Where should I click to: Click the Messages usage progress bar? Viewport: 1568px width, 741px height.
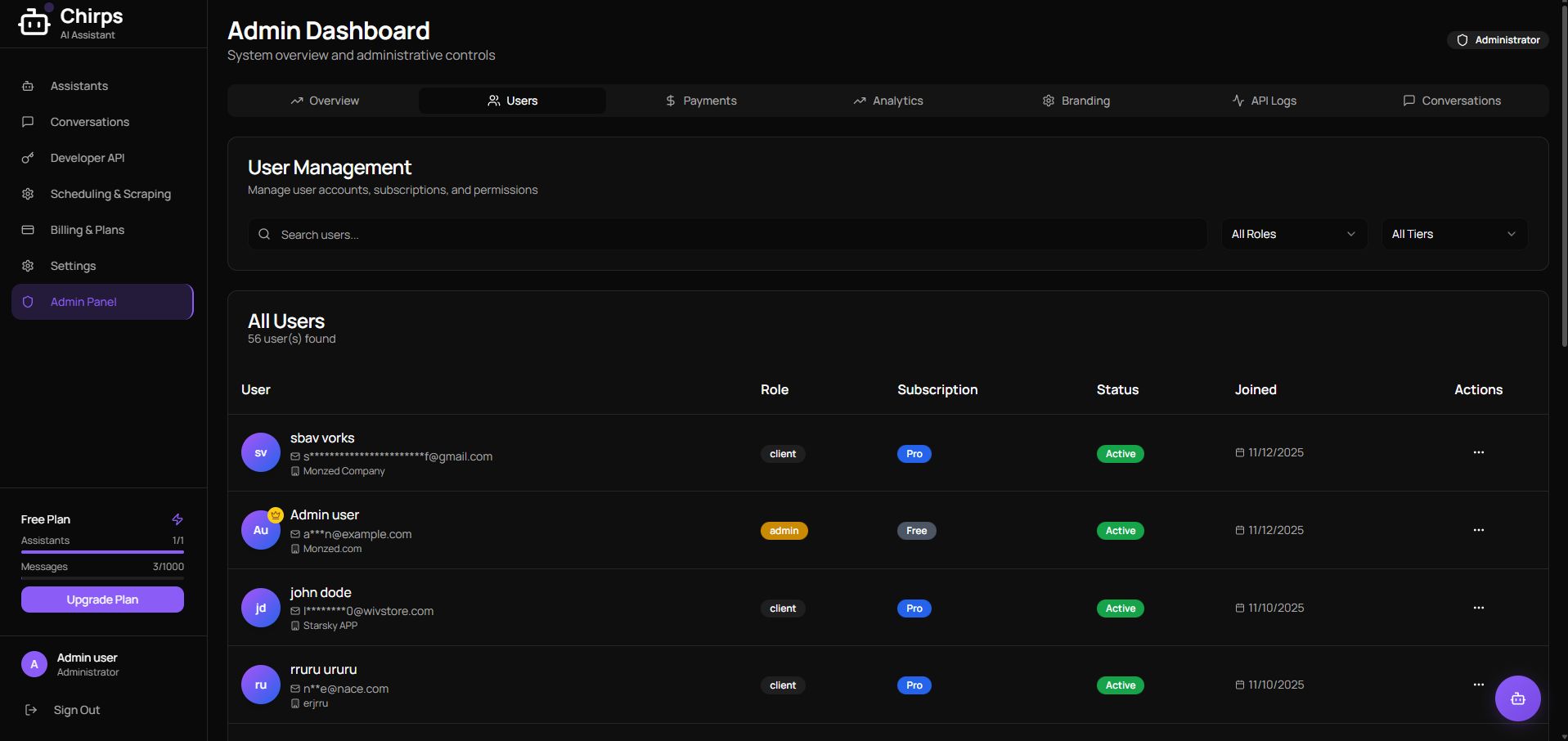point(102,578)
